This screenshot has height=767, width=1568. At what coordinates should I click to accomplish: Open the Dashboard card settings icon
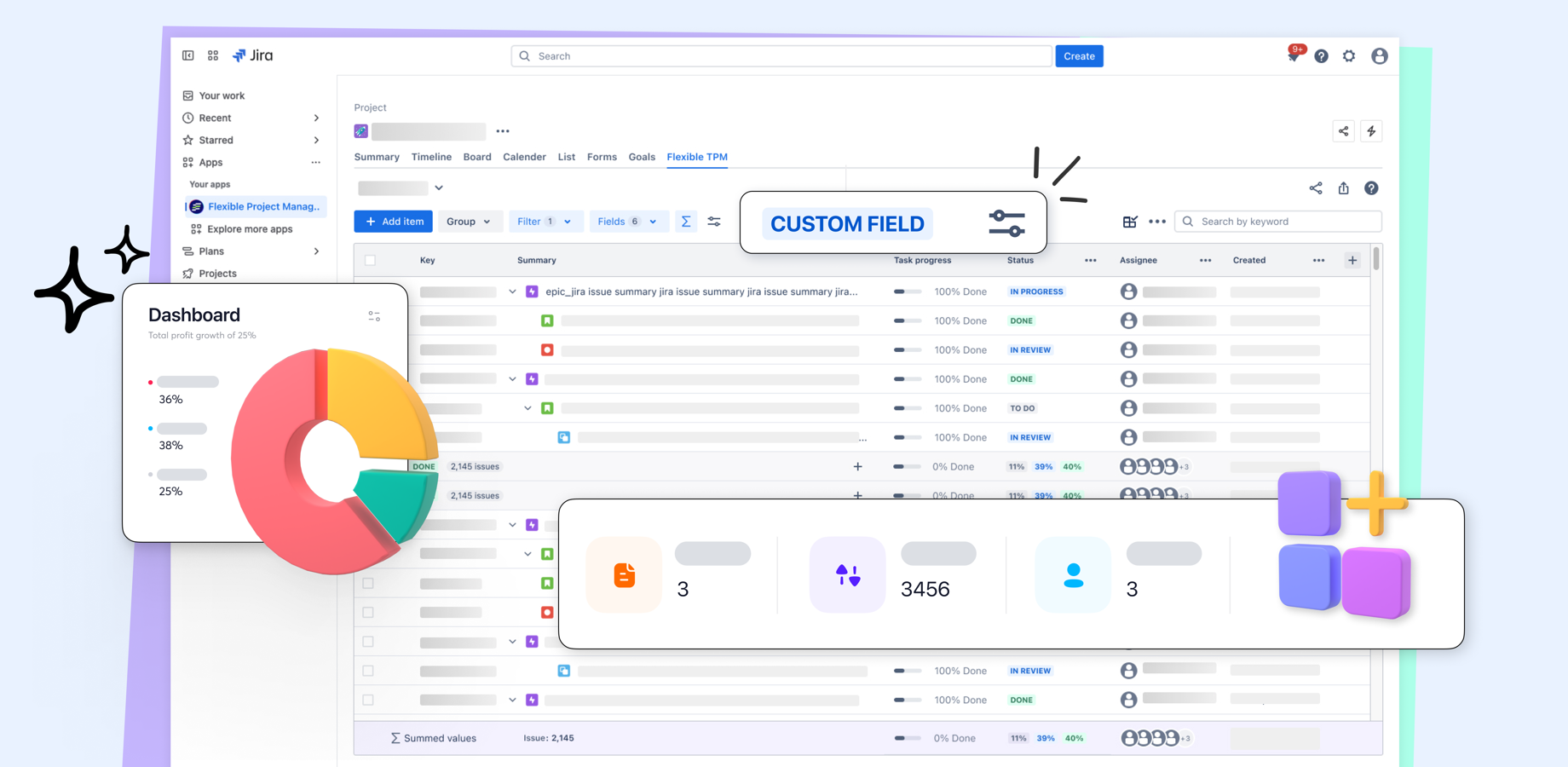pyautogui.click(x=374, y=316)
